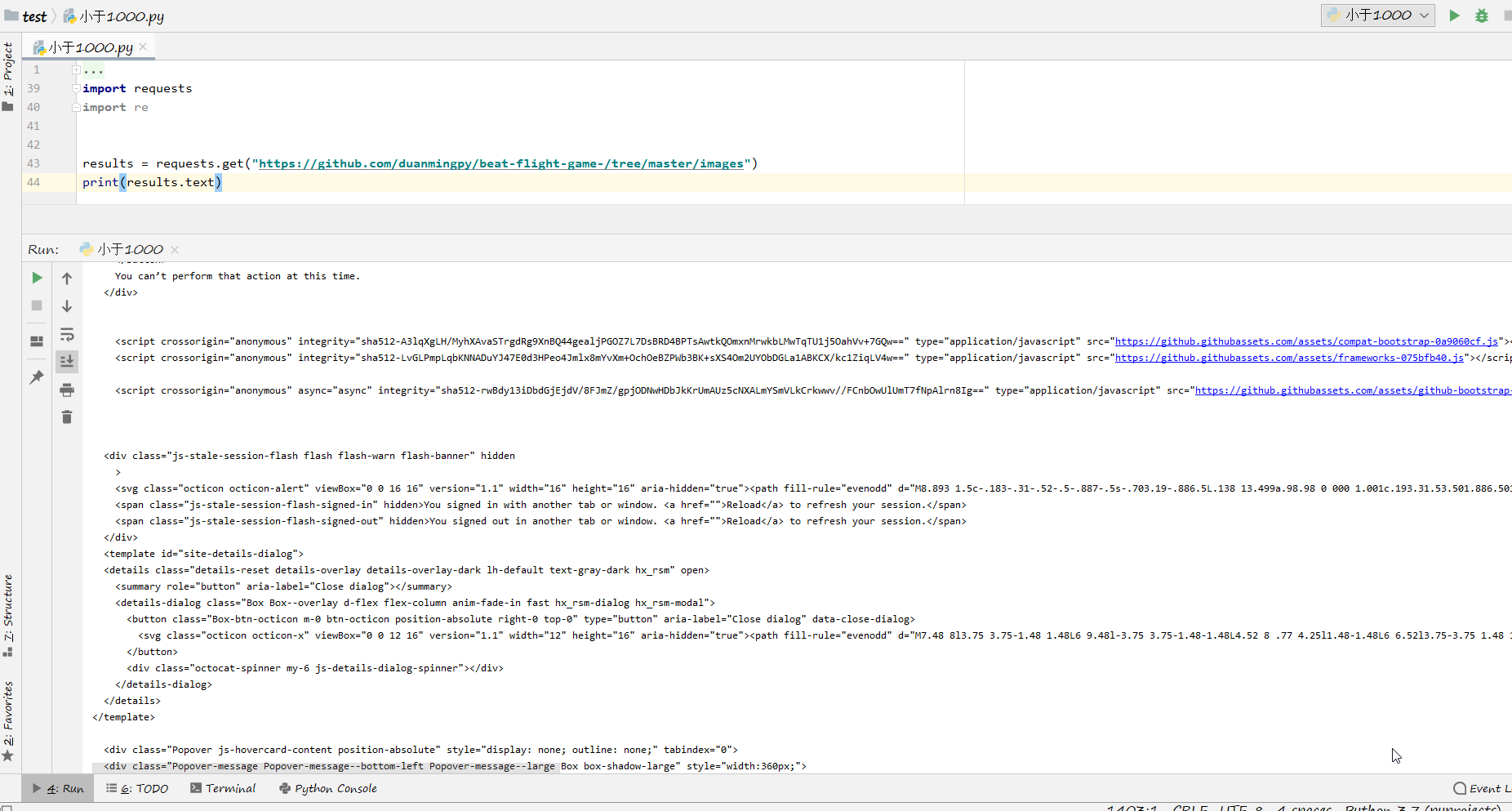The height and width of the screenshot is (811, 1512).
Task: Open the TODO tool window
Action: point(137,788)
